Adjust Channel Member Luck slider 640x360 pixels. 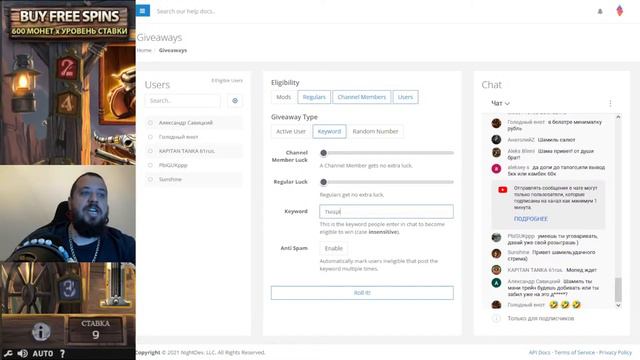click(324, 153)
